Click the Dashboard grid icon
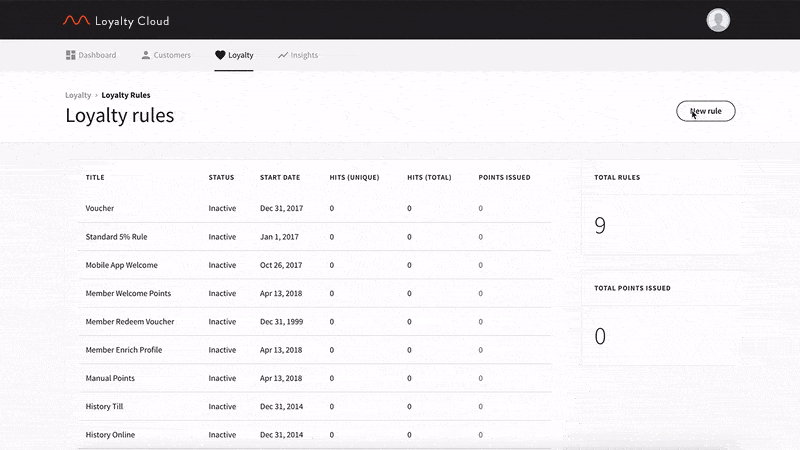The image size is (800, 450). [70, 55]
